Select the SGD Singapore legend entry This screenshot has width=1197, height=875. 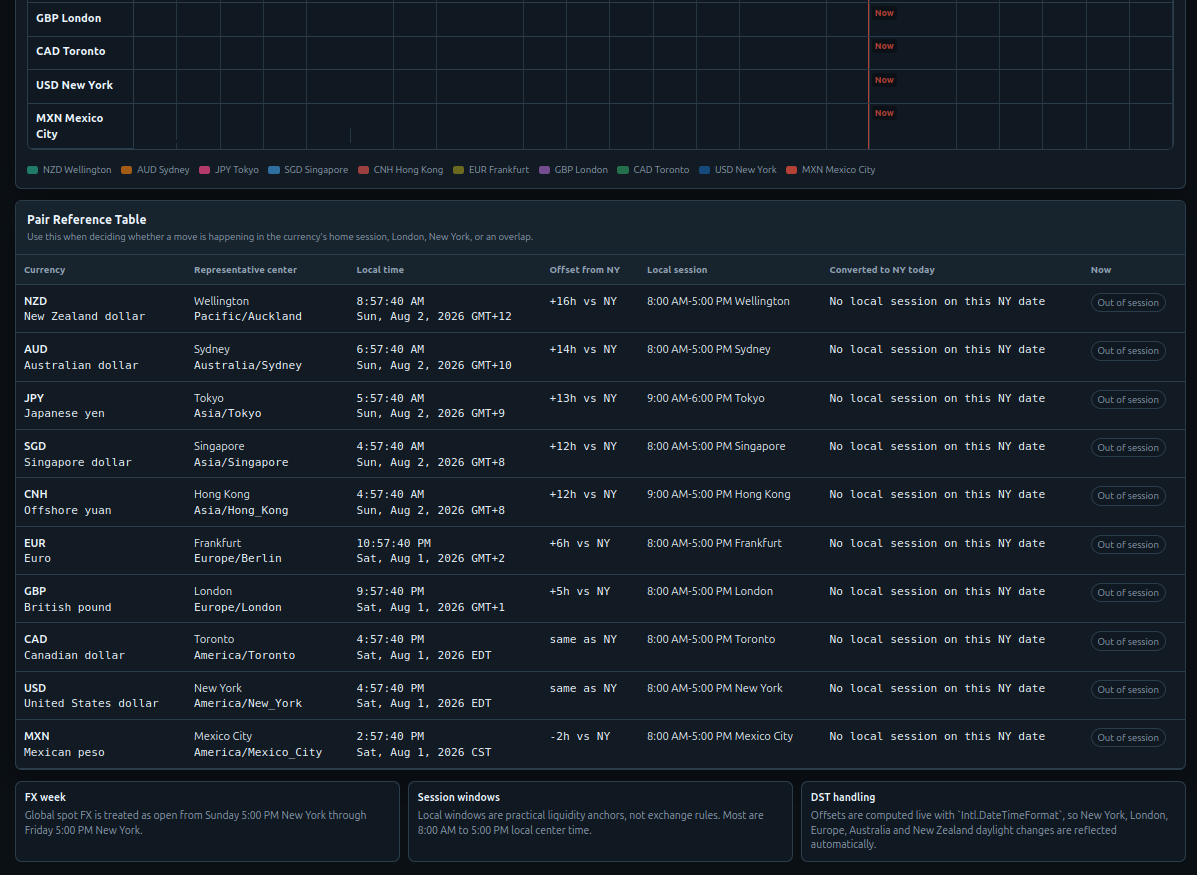tap(308, 170)
